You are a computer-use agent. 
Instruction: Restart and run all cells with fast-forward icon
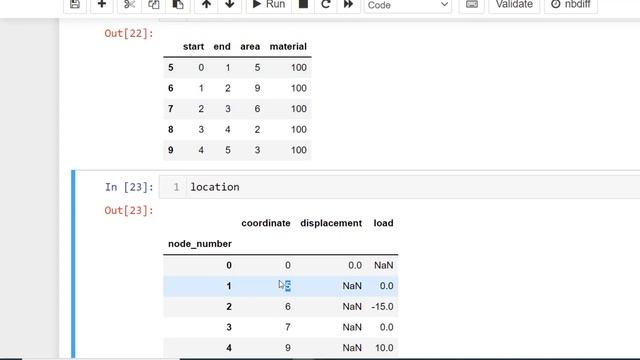point(348,5)
